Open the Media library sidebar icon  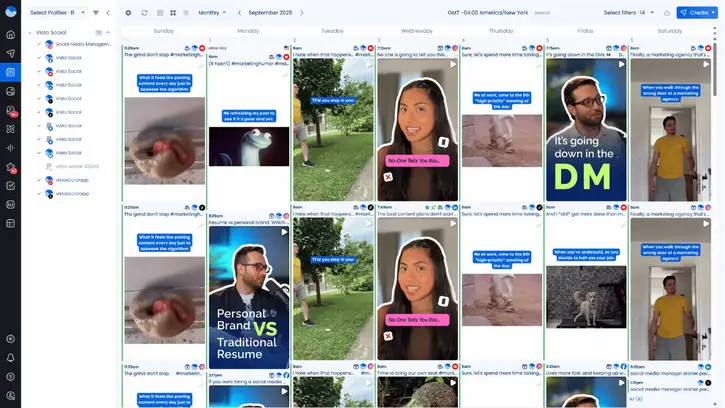click(x=10, y=92)
